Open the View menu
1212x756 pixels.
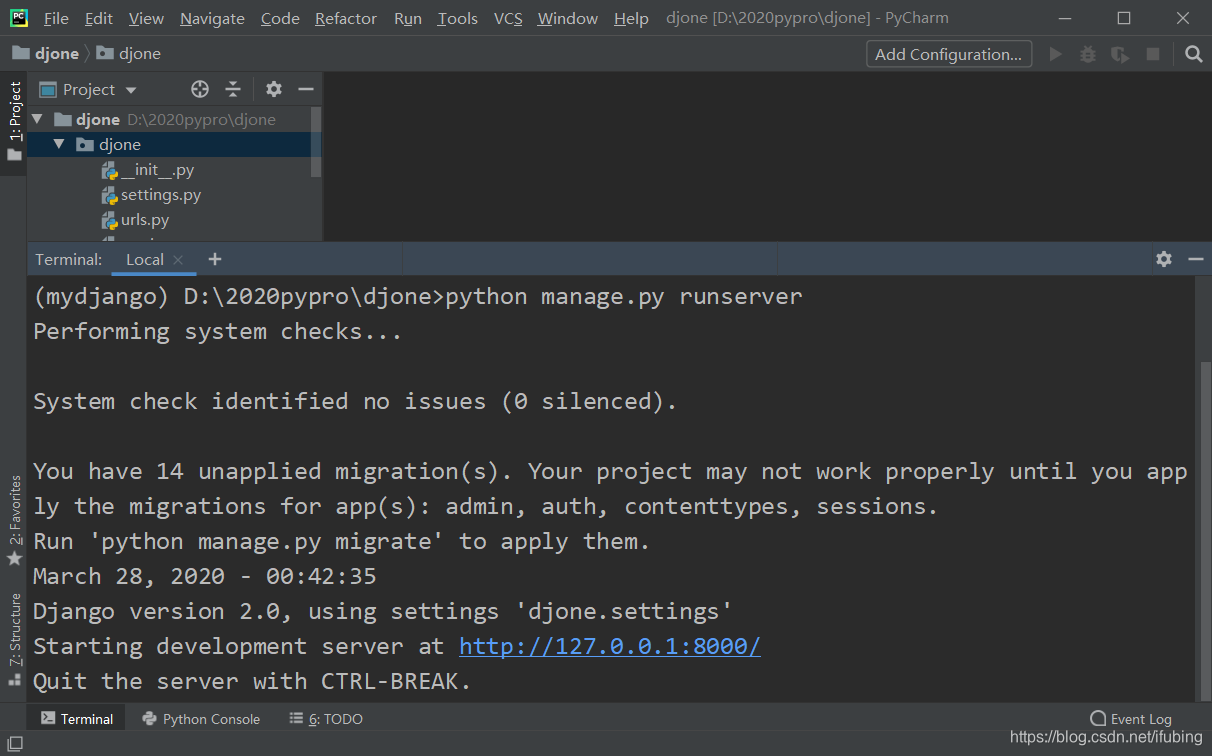pyautogui.click(x=146, y=18)
